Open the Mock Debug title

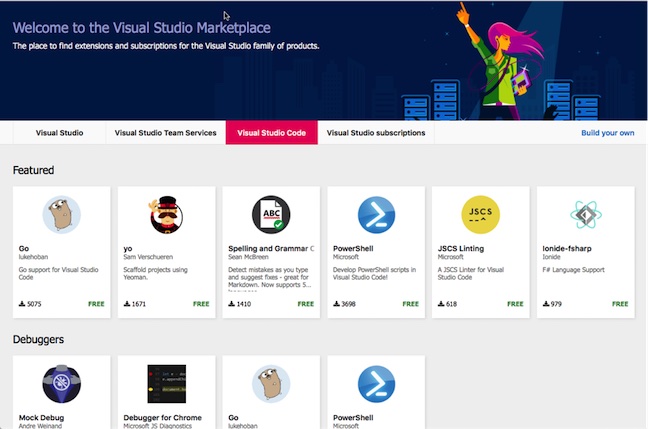[41, 417]
